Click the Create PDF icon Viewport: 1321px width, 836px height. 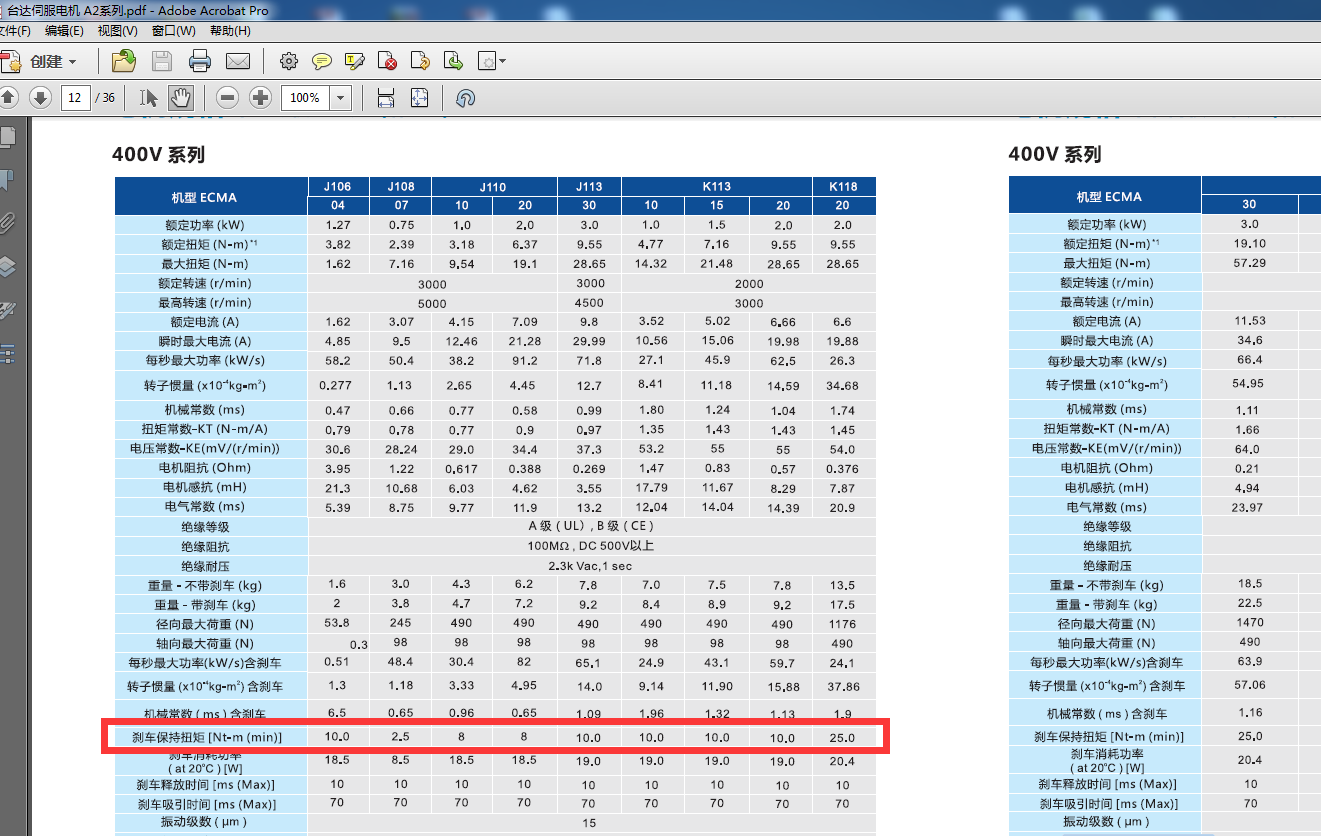pos(11,61)
